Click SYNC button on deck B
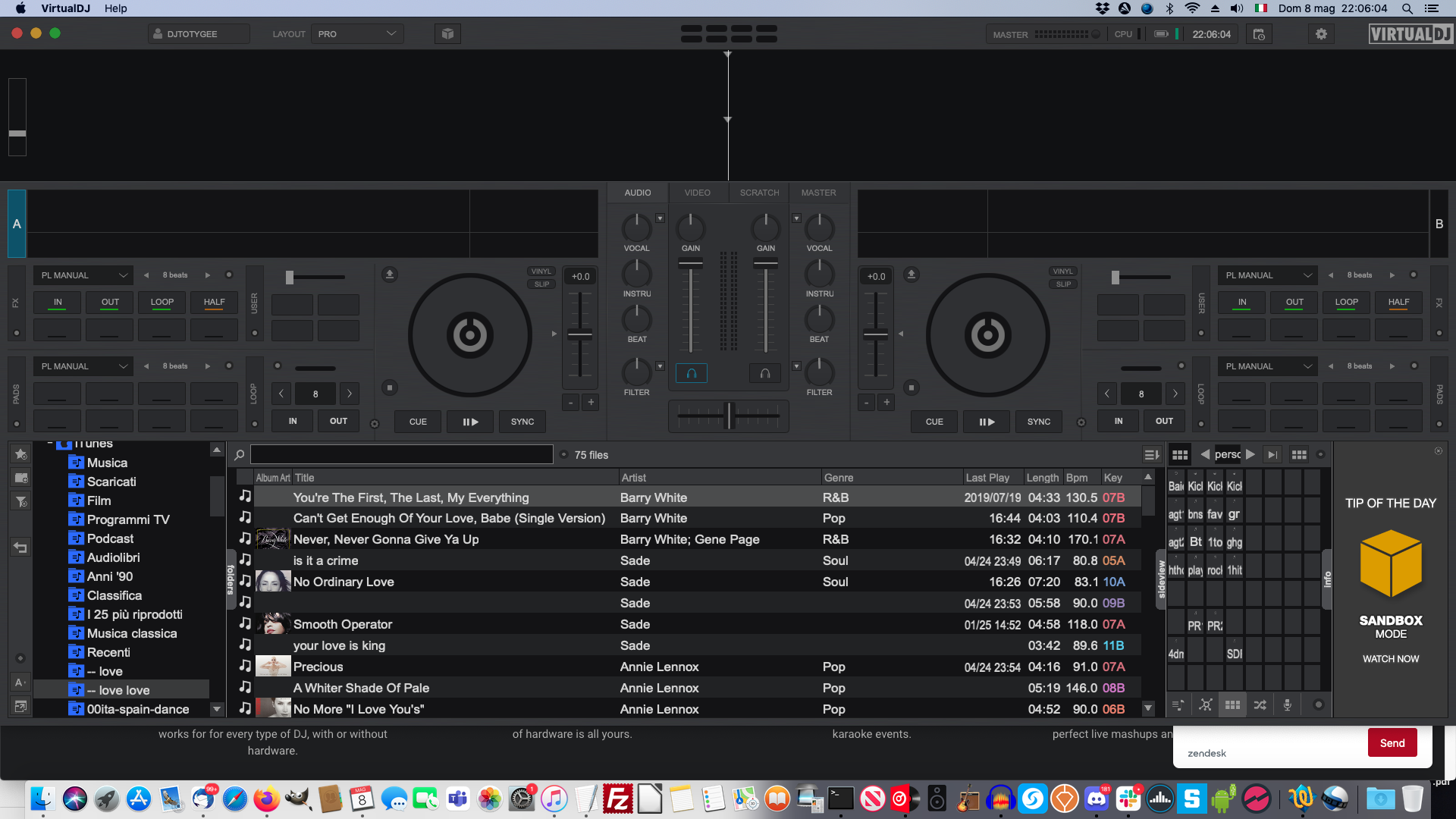The width and height of the screenshot is (1456, 819). coord(1039,422)
